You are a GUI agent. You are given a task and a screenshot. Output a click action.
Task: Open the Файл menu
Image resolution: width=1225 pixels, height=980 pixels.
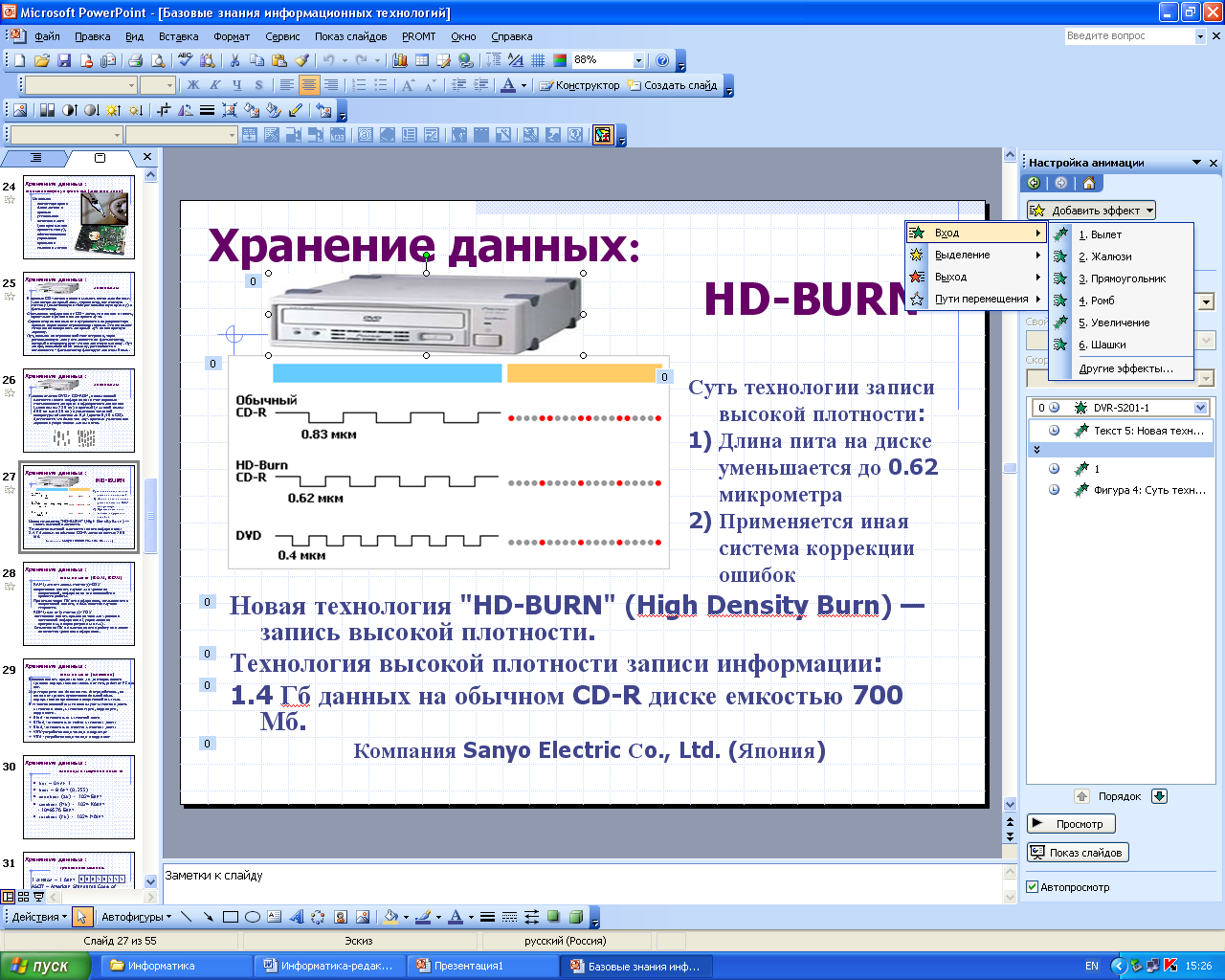(x=47, y=36)
